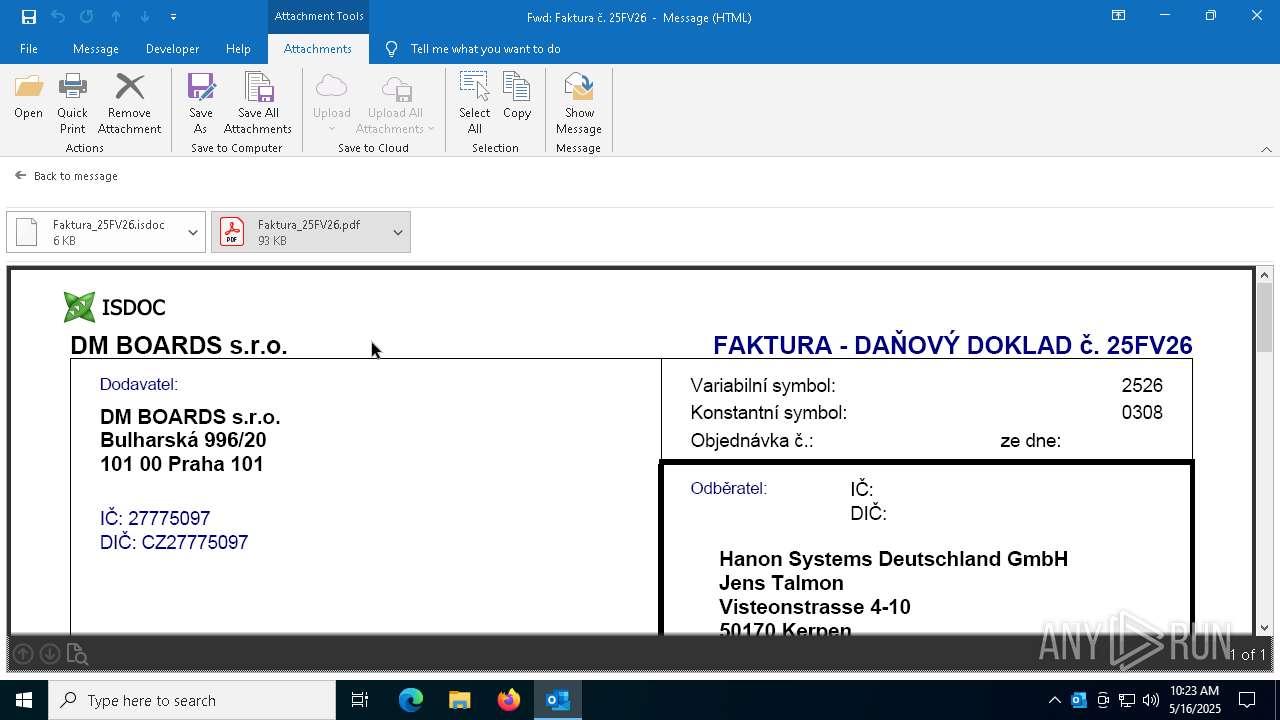Select the Faktura_25FV26.pdf attachment
Image resolution: width=1280 pixels, height=720 pixels.
(x=299, y=232)
